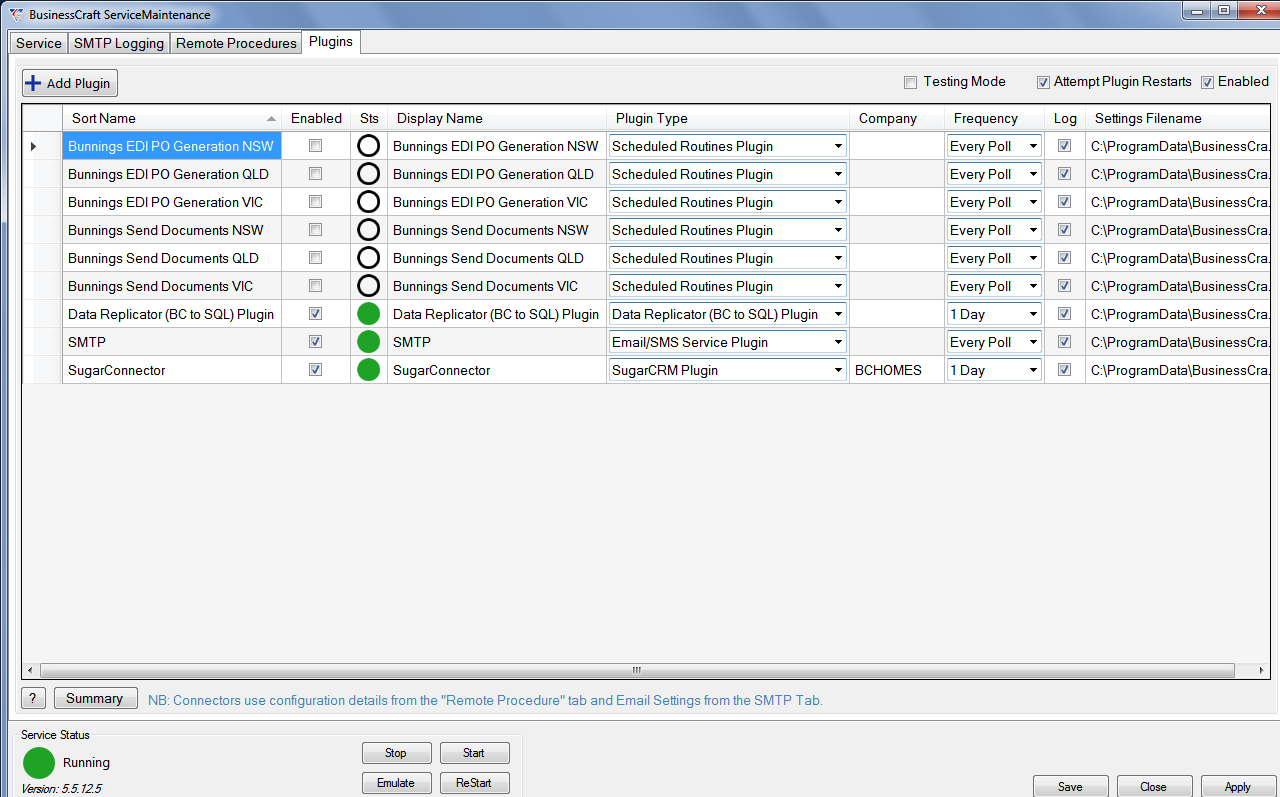Click the horizontal scrollbar thumb of the grid

[636, 670]
